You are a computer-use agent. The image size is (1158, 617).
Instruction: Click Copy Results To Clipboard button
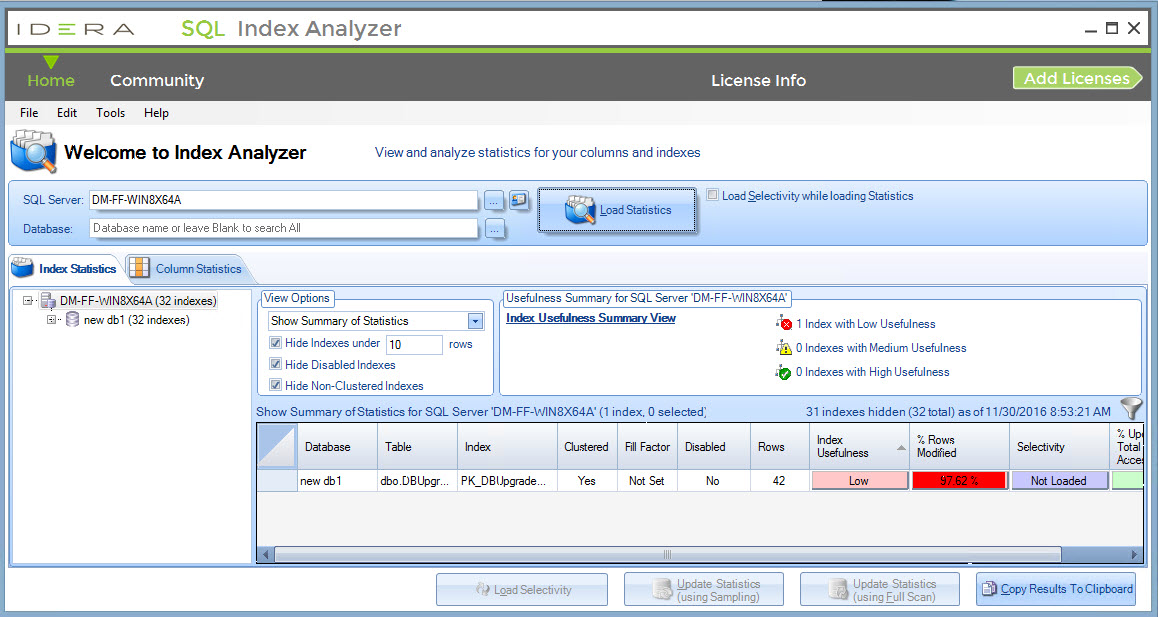pos(1056,589)
